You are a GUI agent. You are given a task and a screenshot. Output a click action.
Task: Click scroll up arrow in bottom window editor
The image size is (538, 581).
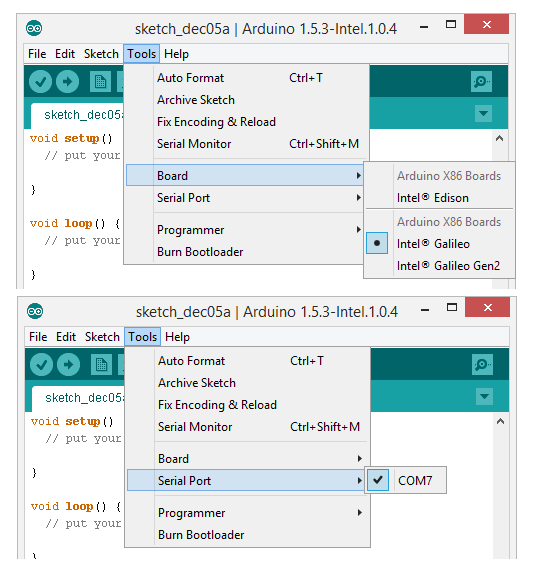(x=501, y=421)
